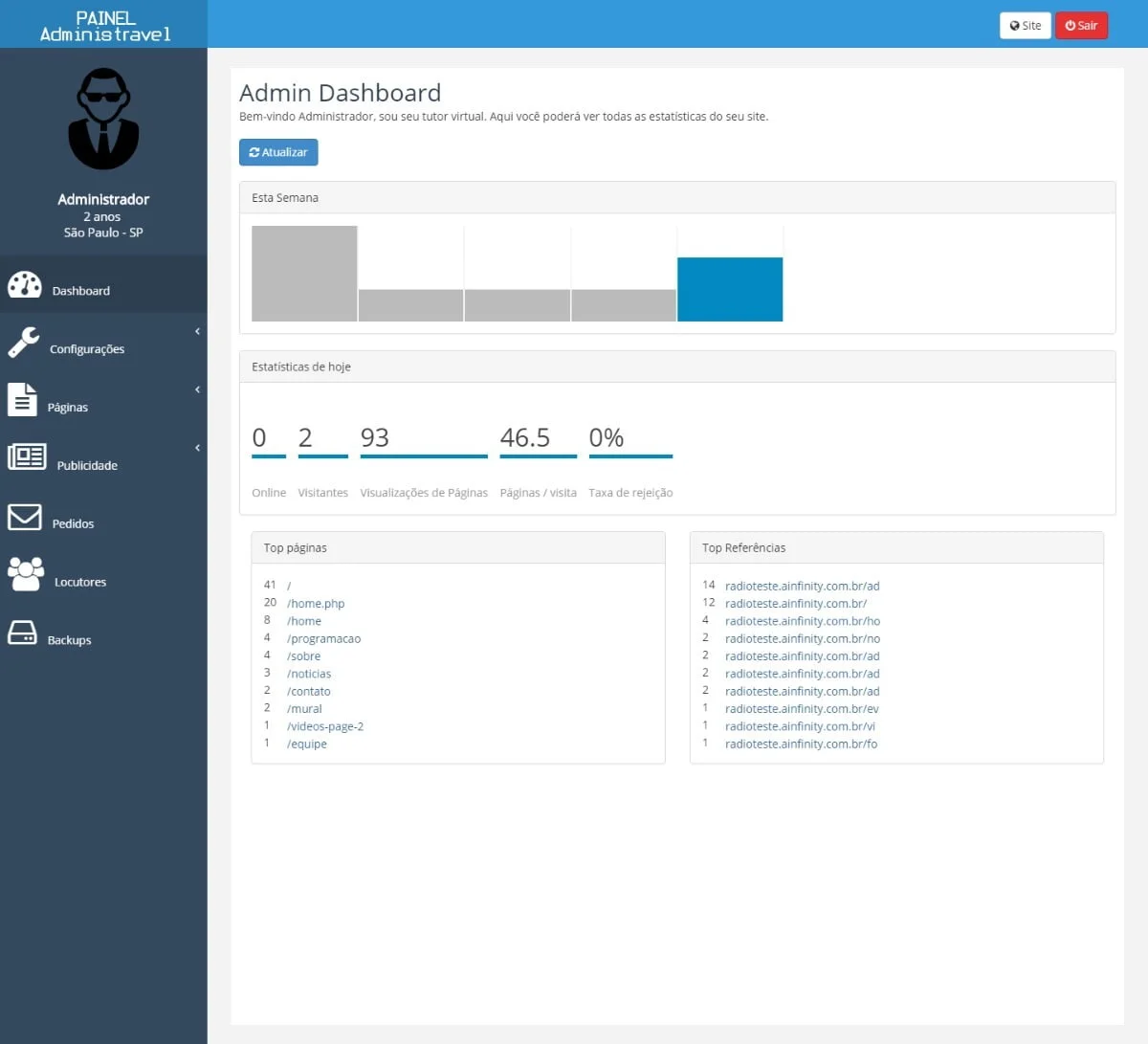Expand the Páginas submenu chevron

[x=197, y=390]
